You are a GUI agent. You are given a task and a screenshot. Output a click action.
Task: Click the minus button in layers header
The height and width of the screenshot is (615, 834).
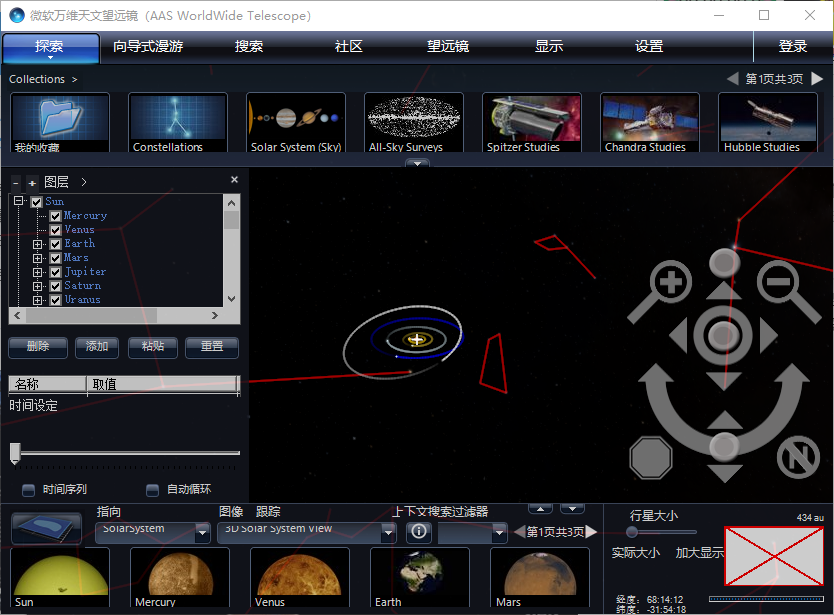click(16, 183)
